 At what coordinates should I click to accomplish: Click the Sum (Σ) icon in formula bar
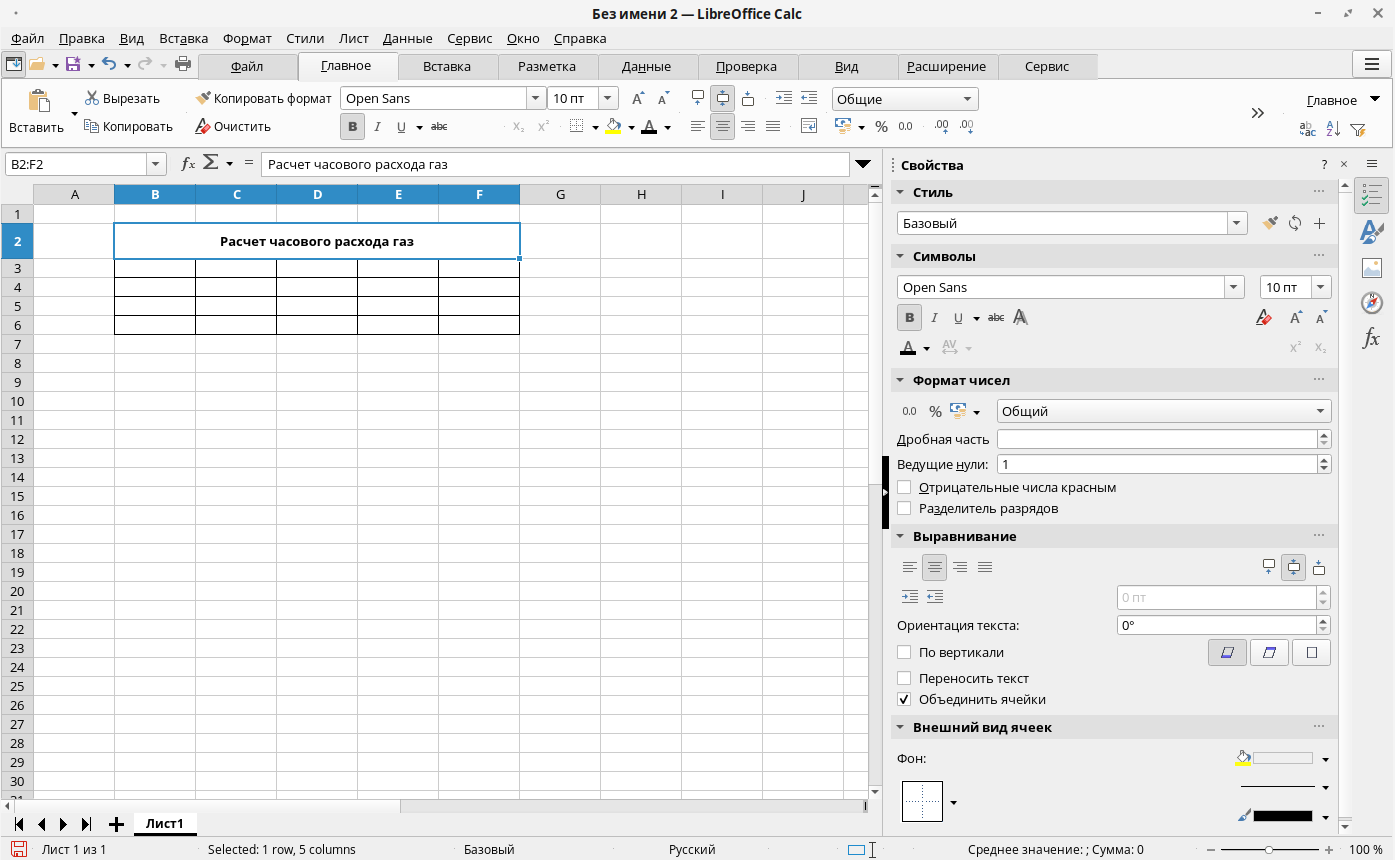(x=210, y=163)
